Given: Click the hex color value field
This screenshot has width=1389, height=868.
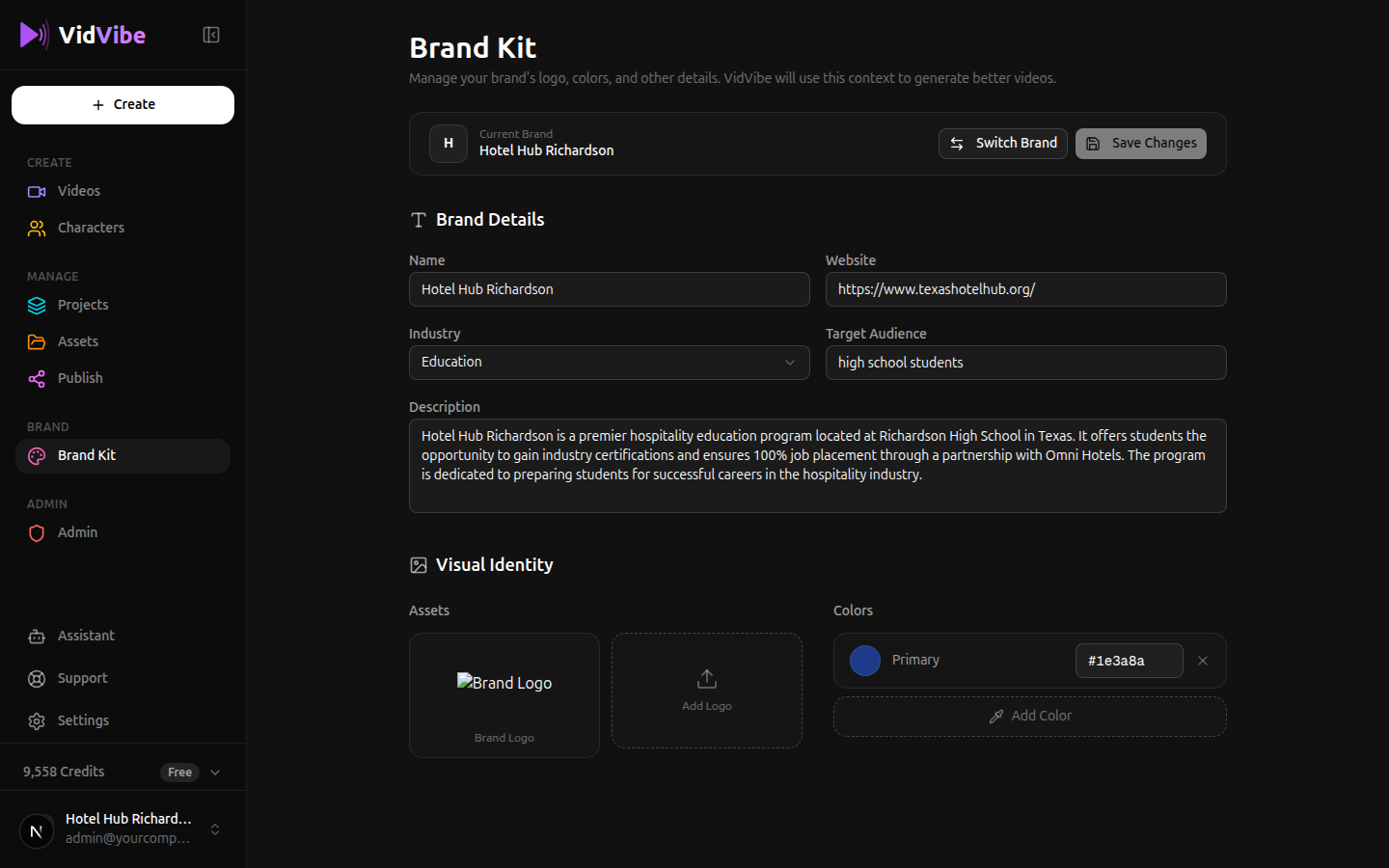Looking at the screenshot, I should tap(1130, 661).
